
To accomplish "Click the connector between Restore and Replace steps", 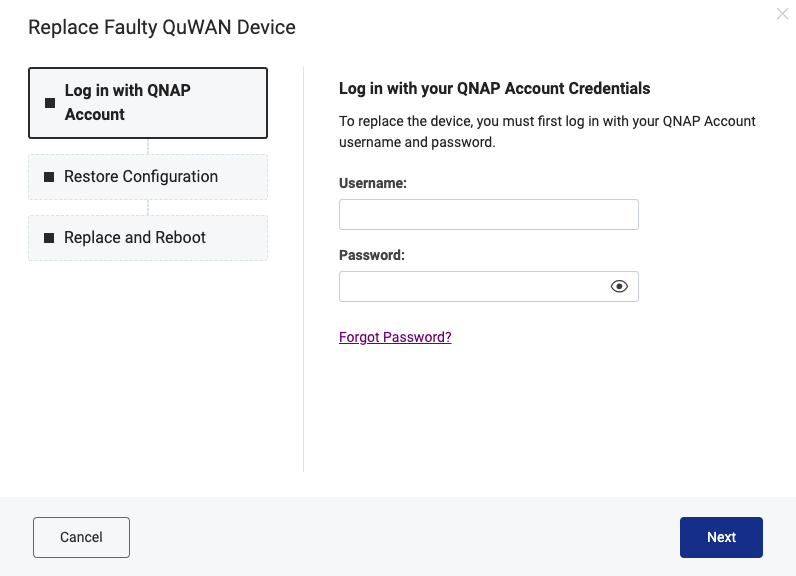I will (148, 207).
